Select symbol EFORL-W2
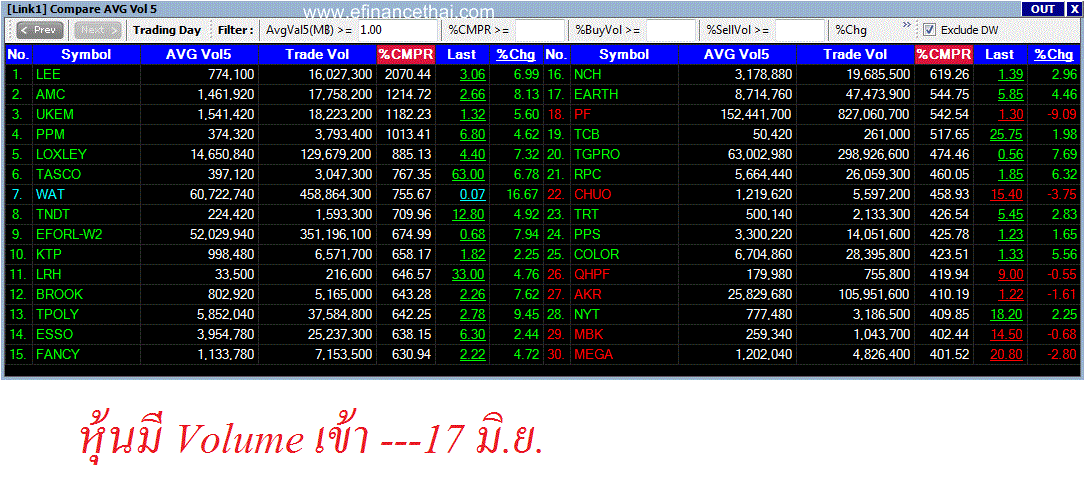 click(x=69, y=235)
